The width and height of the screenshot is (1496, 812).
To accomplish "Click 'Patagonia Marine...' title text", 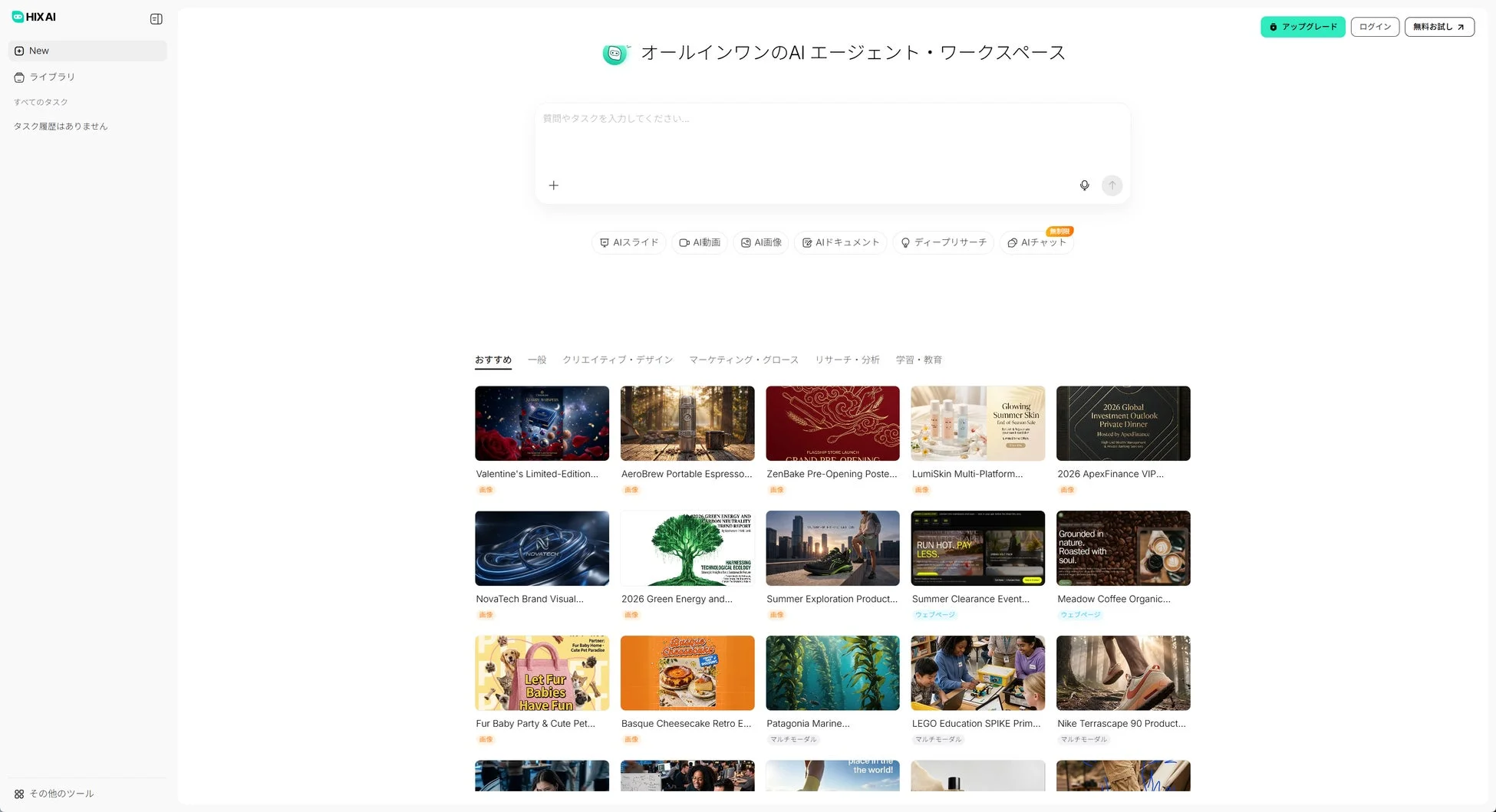I will 808,724.
